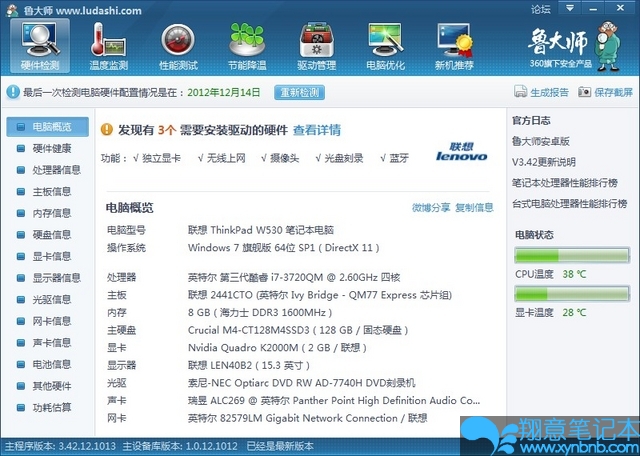This screenshot has width=640, height=456.
Task: Click the 生成报告 printer icon
Action: (x=520, y=91)
